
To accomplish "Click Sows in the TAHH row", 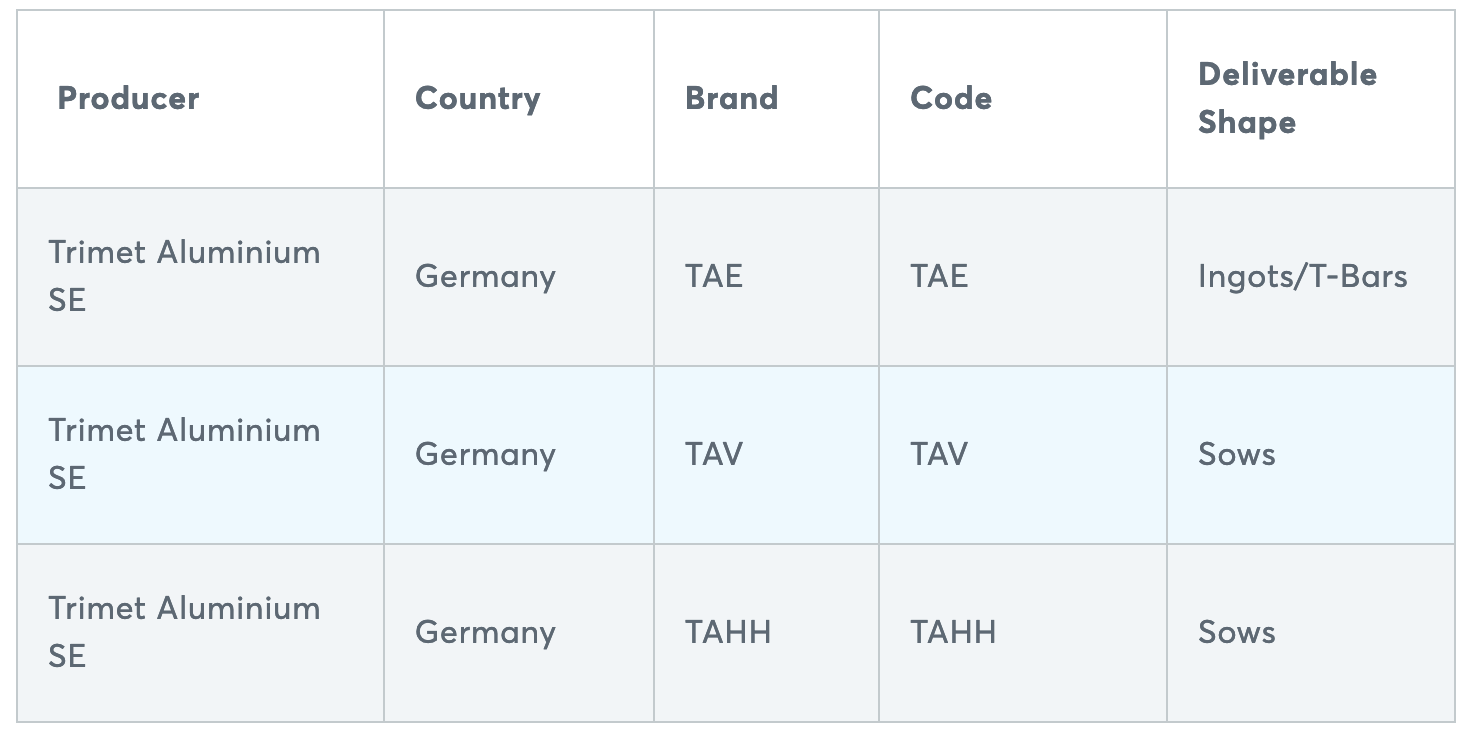I will tap(1237, 632).
